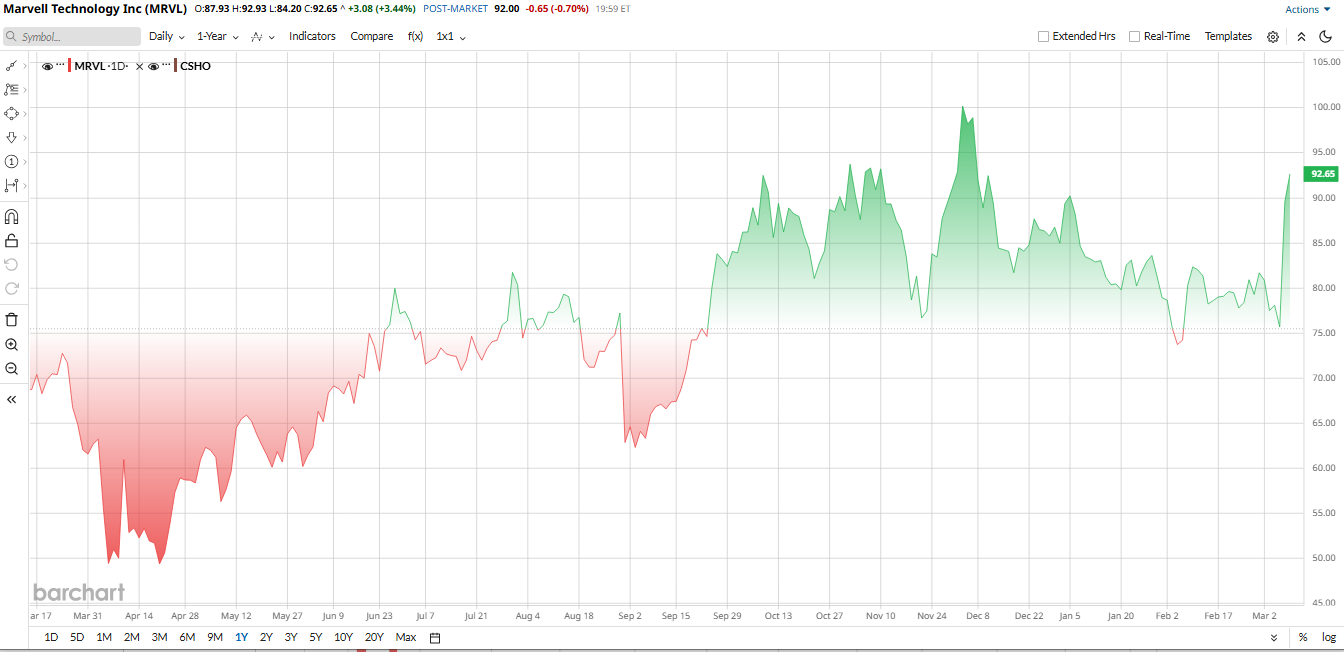
Task: Click the brown CSHO color bar
Action: [x=177, y=66]
